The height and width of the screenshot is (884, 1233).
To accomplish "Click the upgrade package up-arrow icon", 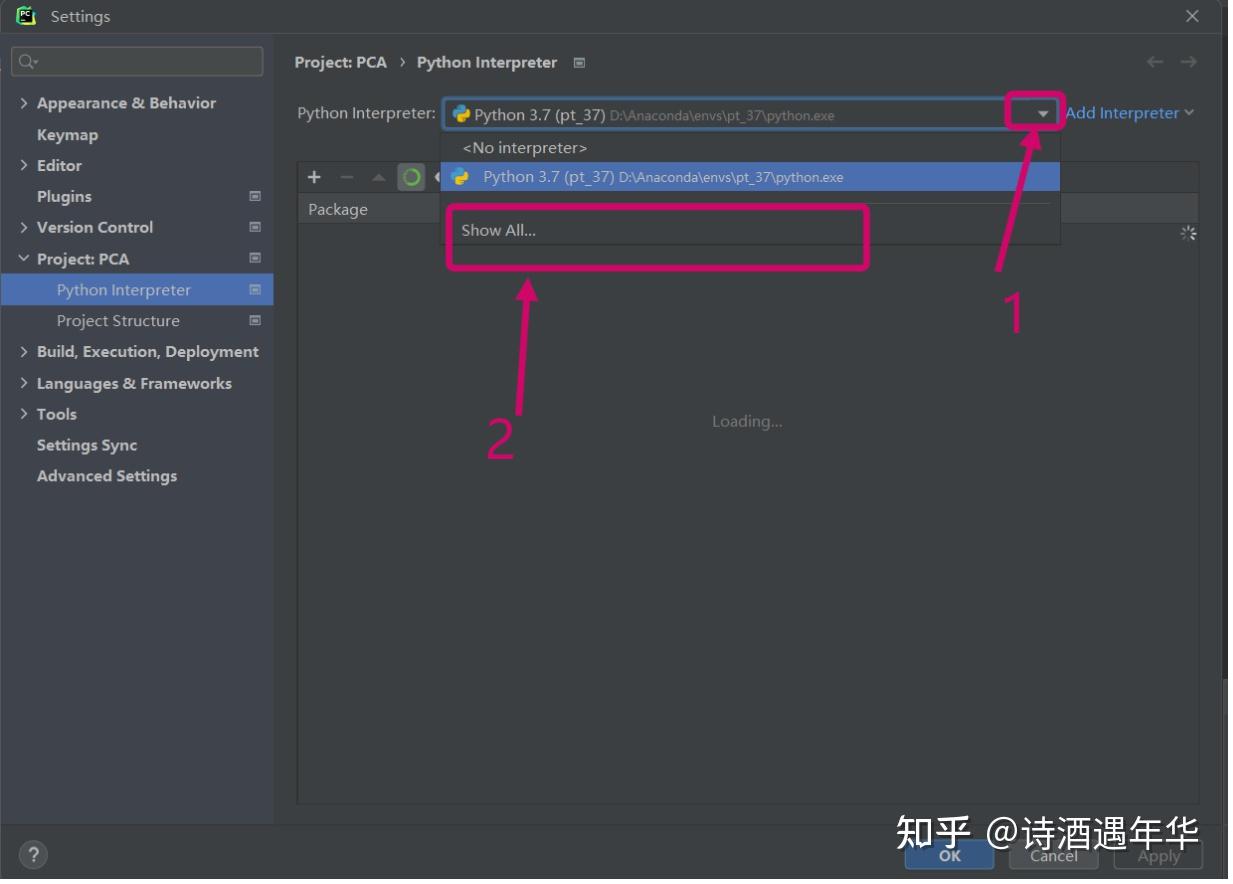I will 378,177.
